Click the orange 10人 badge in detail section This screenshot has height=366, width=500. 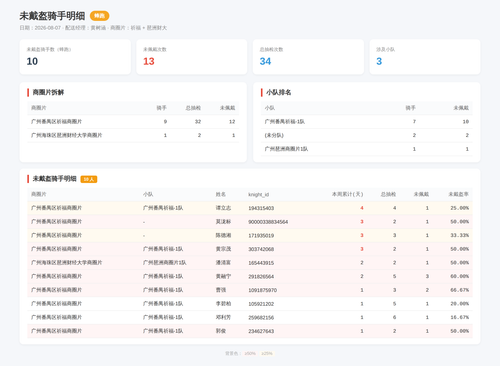pyautogui.click(x=89, y=179)
